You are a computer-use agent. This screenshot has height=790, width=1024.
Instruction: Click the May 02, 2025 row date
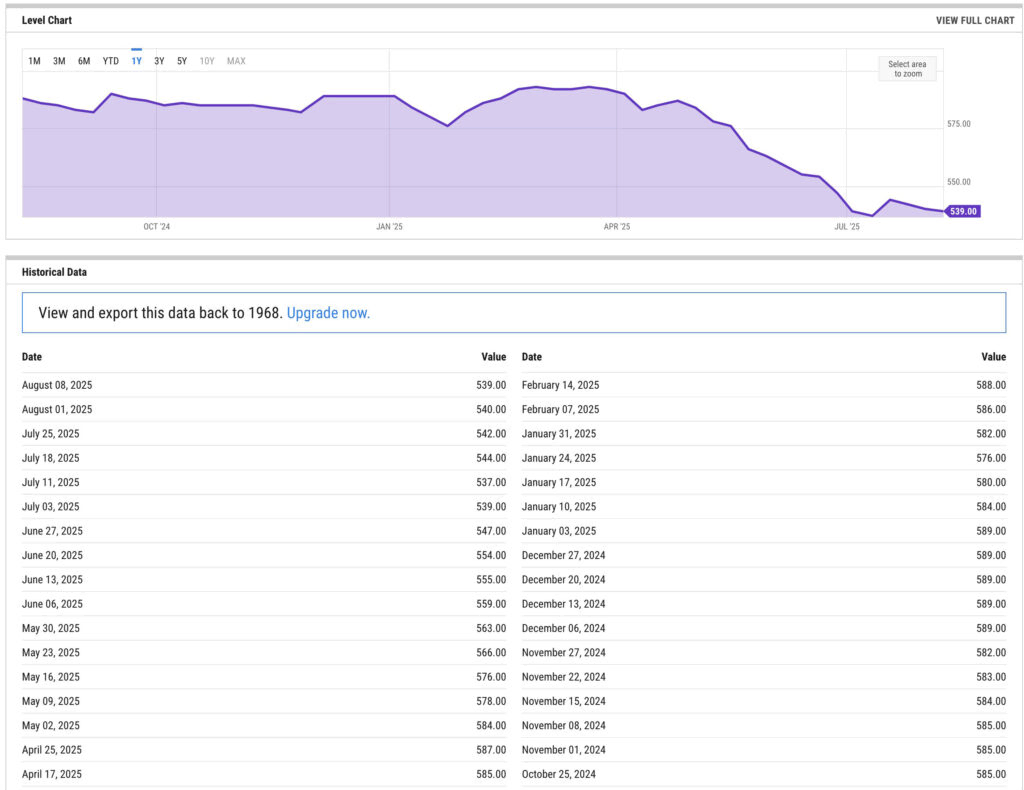(50, 725)
